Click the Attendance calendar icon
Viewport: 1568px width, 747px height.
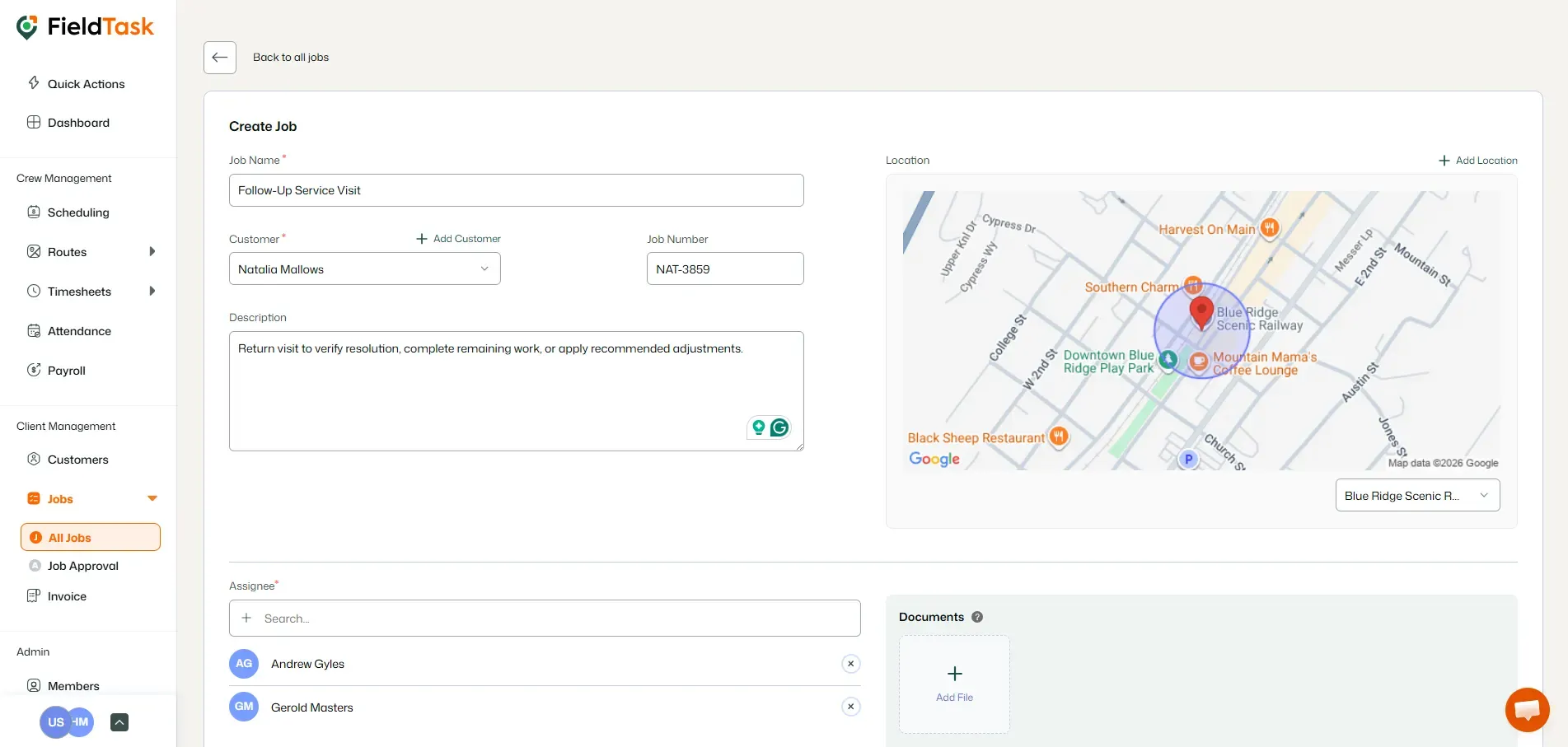click(x=34, y=330)
